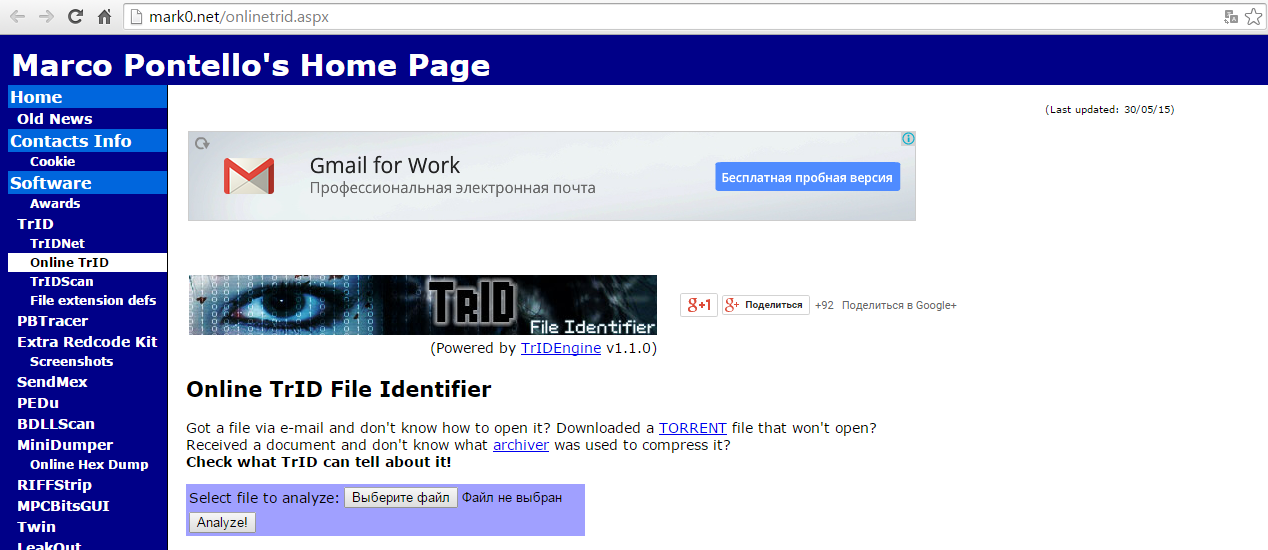Click the Check what TrID can tell text
This screenshot has width=1268, height=550.
click(x=319, y=463)
